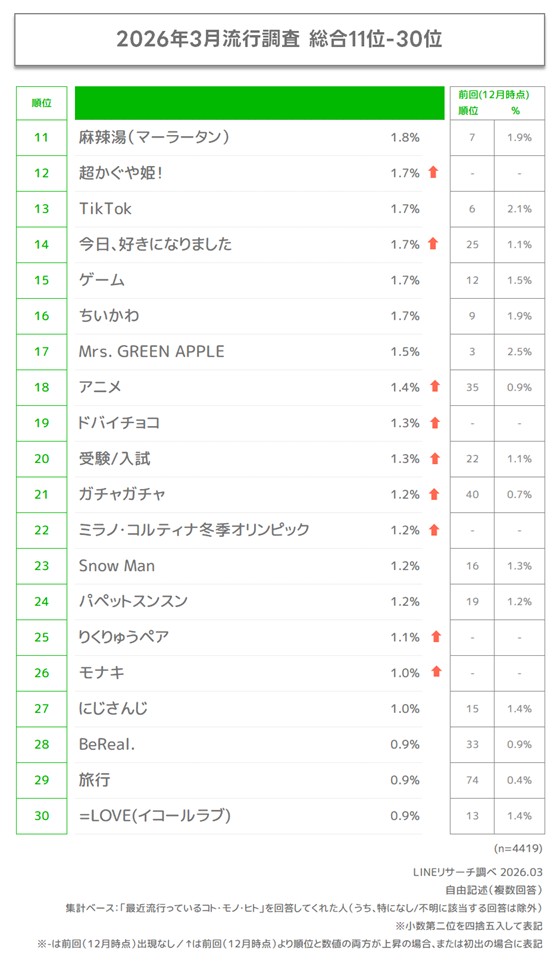The image size is (560, 973).
Task: Click the red arrow next to ガチャガチャ
Action: click(434, 494)
